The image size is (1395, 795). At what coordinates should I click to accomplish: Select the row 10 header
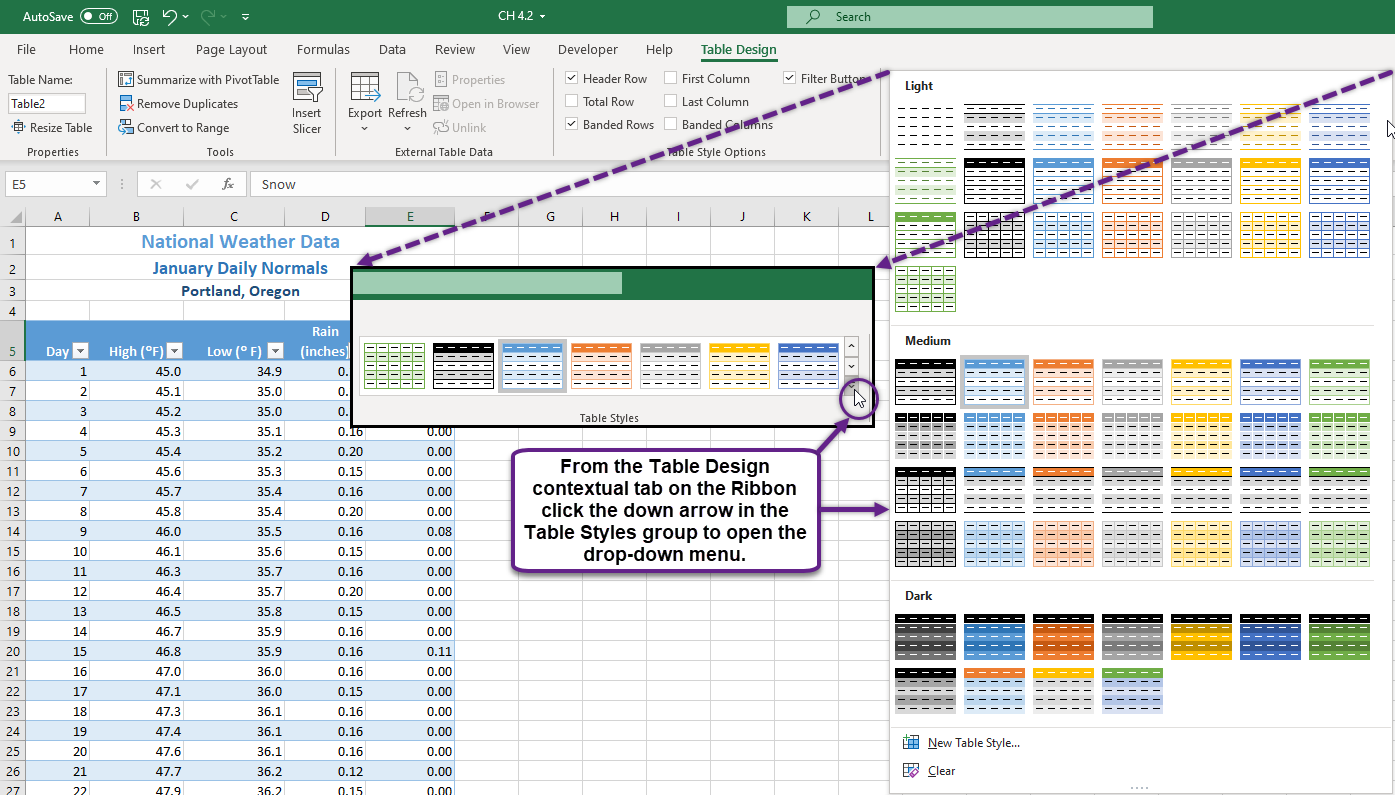click(13, 451)
